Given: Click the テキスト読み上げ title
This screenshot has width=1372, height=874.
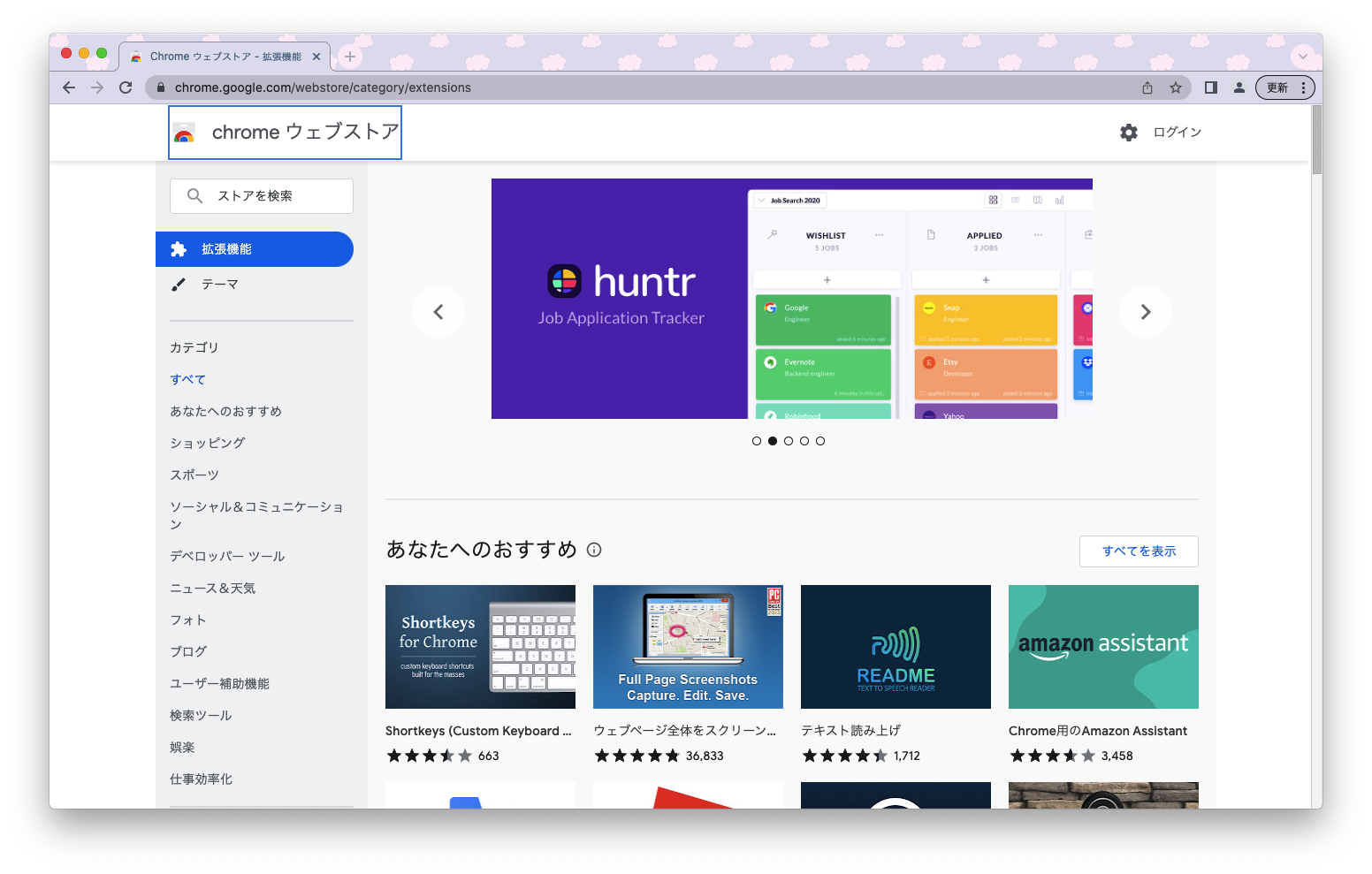Looking at the screenshot, I should click(850, 731).
